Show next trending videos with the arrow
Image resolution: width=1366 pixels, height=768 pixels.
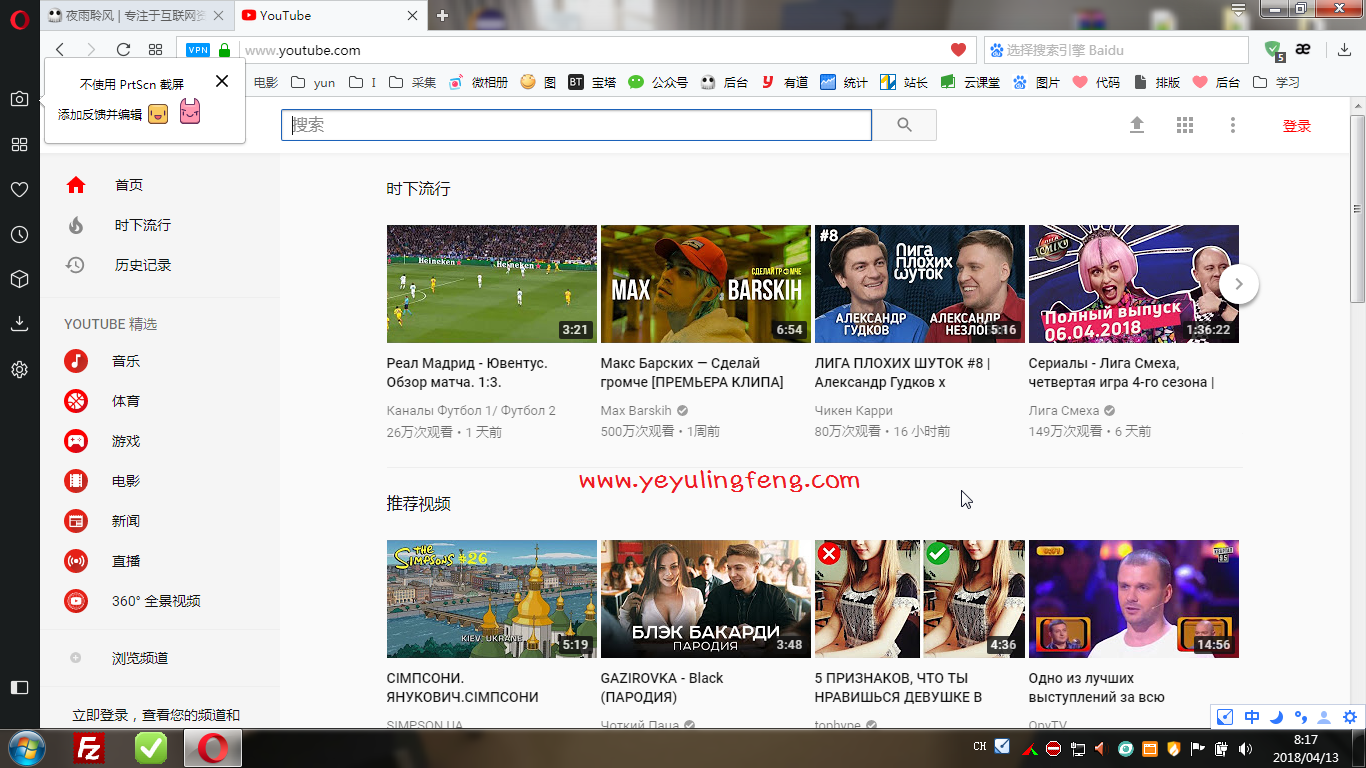coord(1238,284)
